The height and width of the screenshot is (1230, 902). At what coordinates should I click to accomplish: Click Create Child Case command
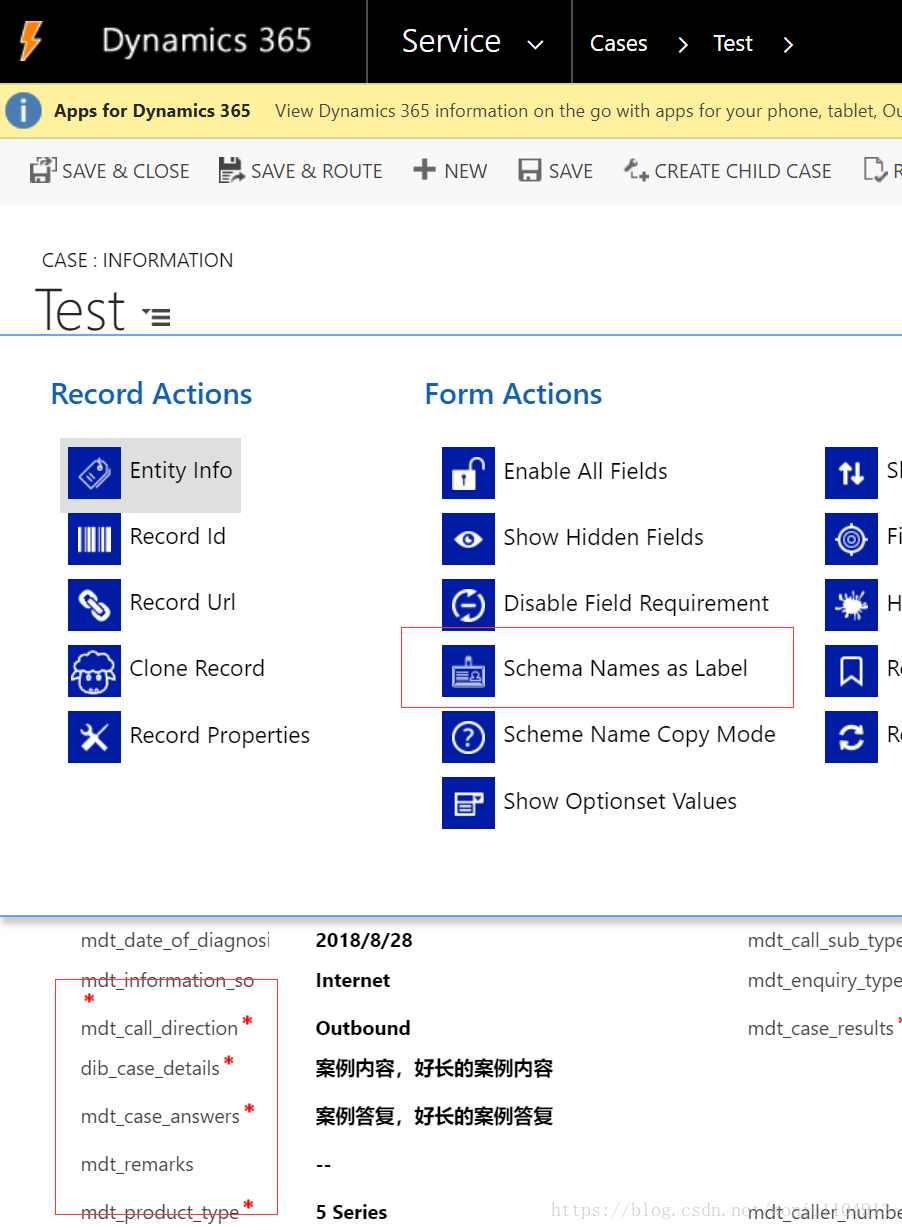pos(728,171)
